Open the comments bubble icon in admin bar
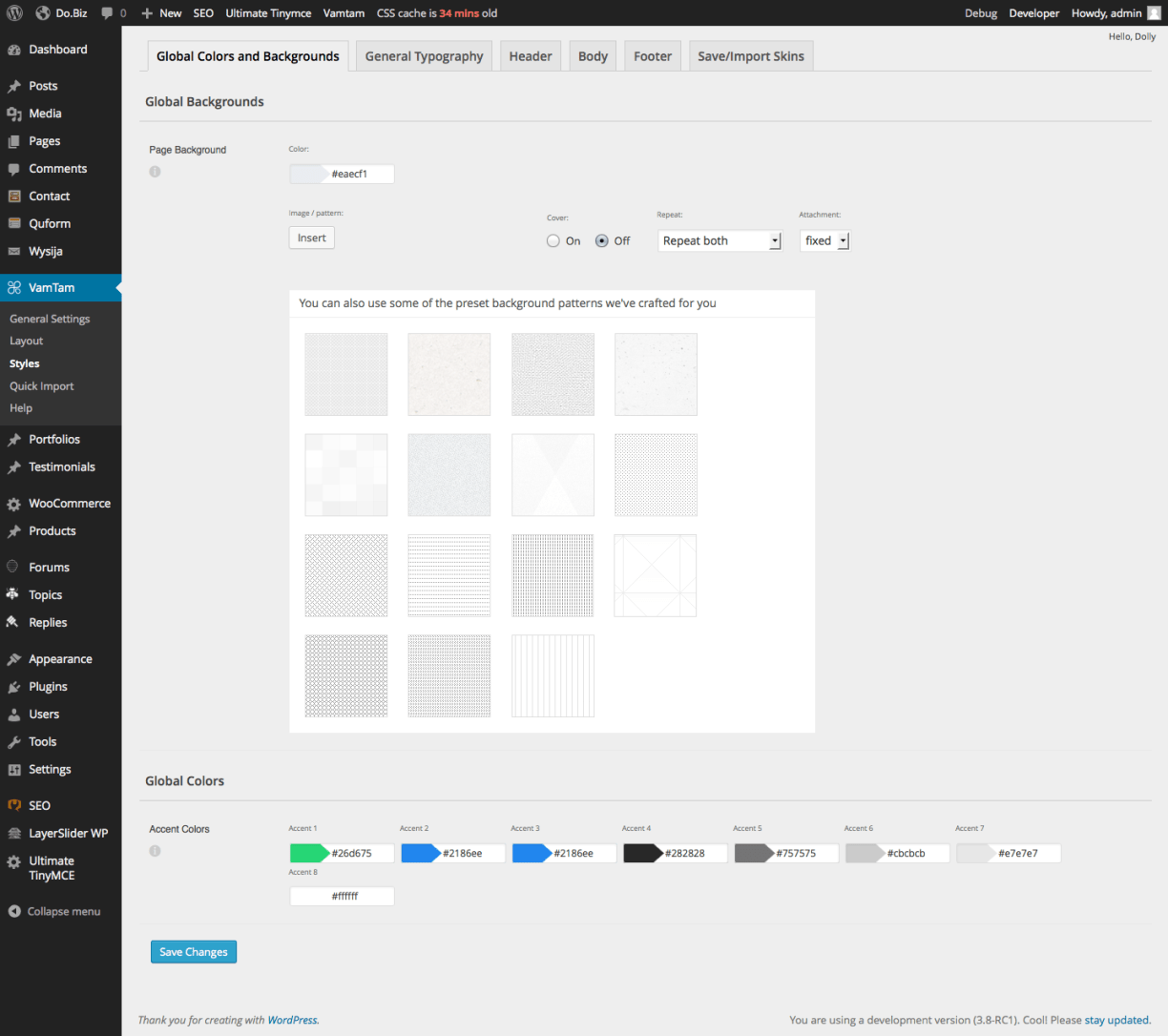The width and height of the screenshot is (1168, 1036). [108, 13]
